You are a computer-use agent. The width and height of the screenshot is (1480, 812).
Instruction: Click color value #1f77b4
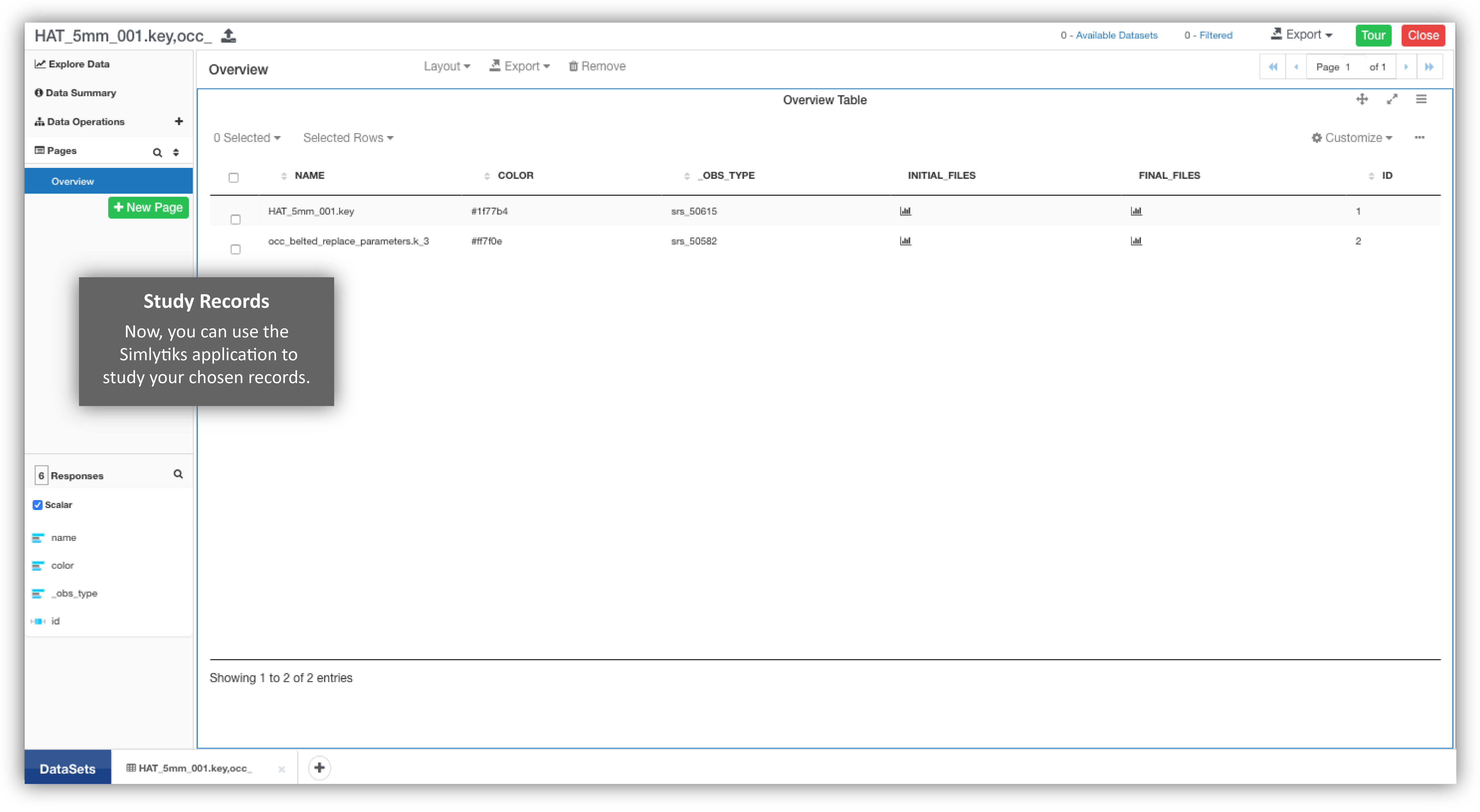490,211
